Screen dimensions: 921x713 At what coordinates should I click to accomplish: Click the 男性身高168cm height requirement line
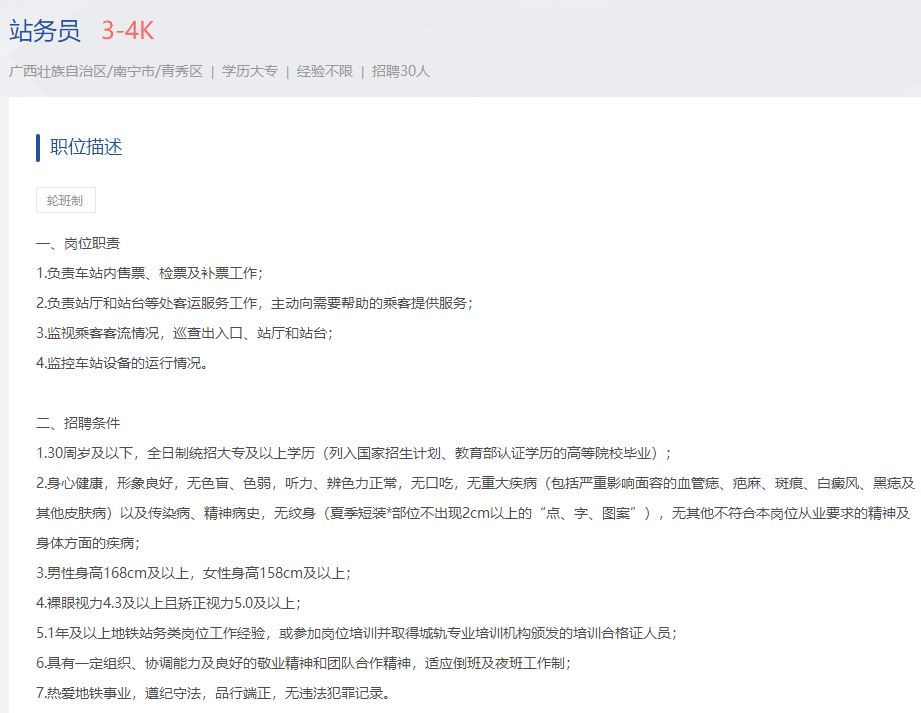click(193, 573)
